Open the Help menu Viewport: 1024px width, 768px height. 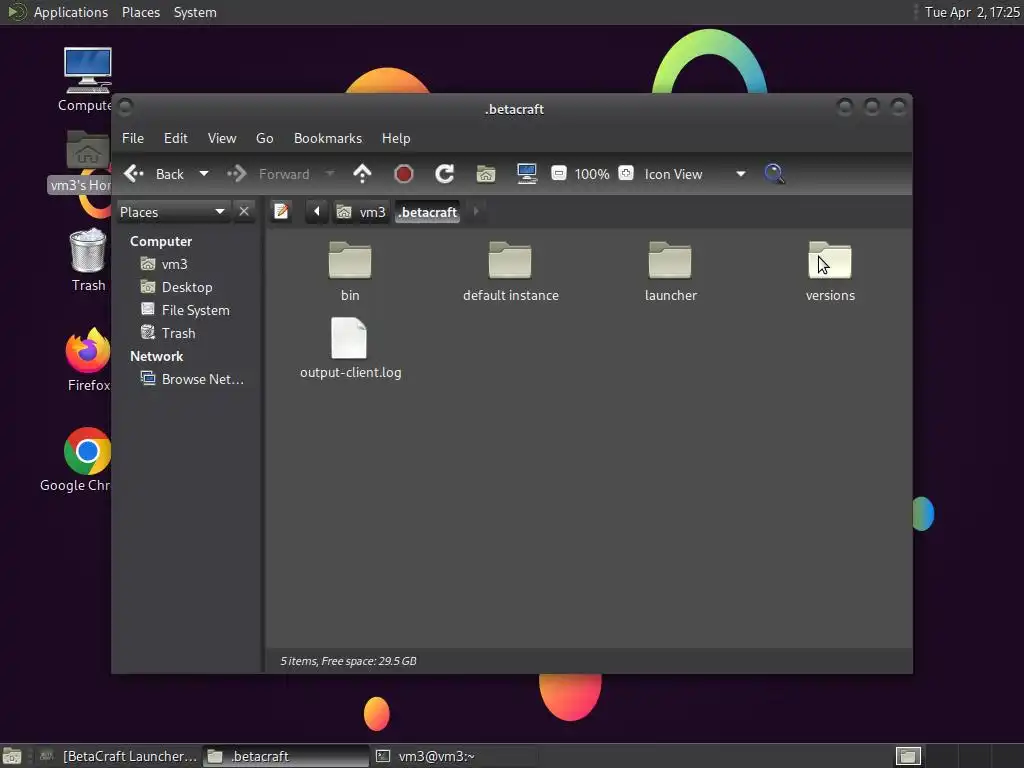[x=396, y=138]
